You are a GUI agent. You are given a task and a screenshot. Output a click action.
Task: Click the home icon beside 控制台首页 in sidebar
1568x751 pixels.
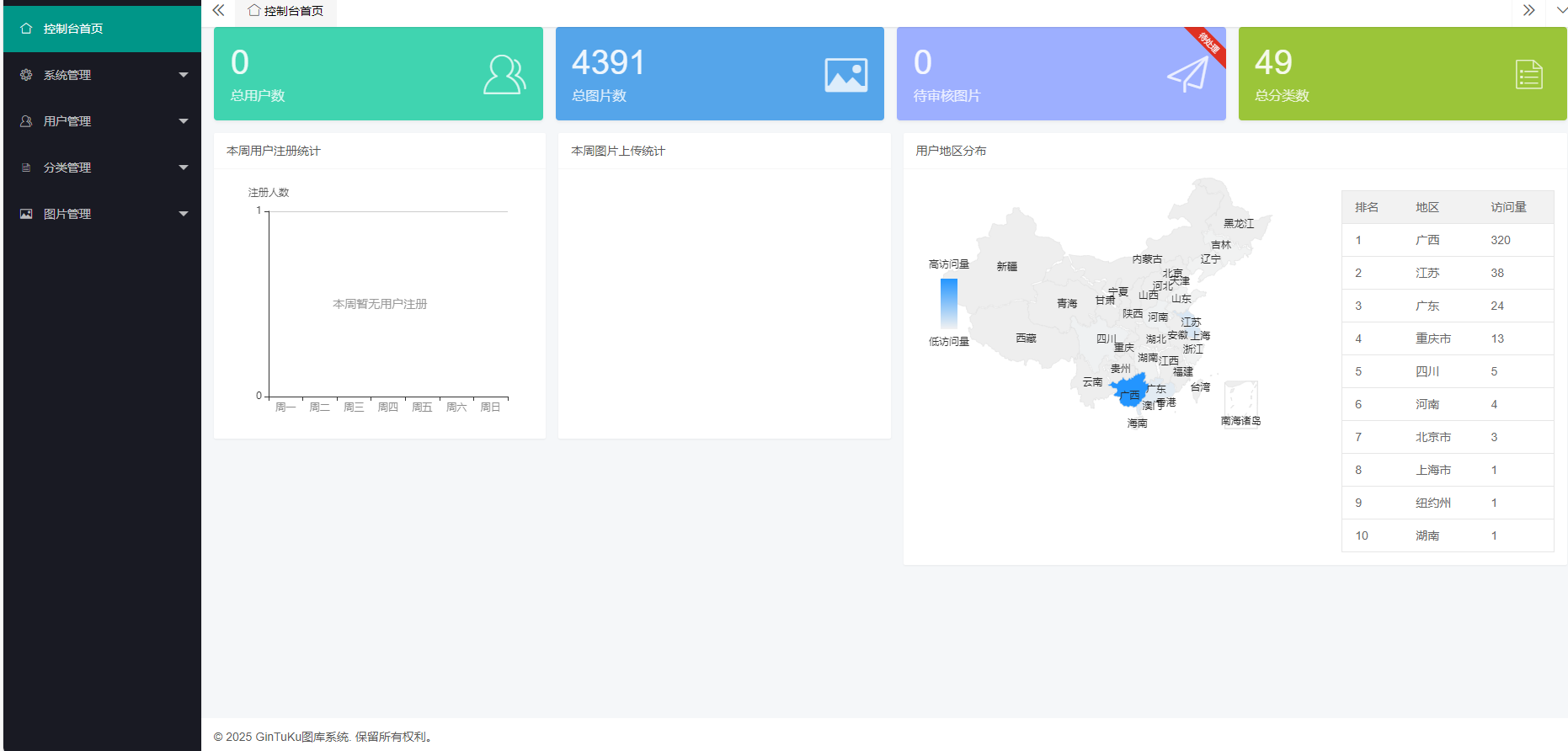pyautogui.click(x=26, y=29)
